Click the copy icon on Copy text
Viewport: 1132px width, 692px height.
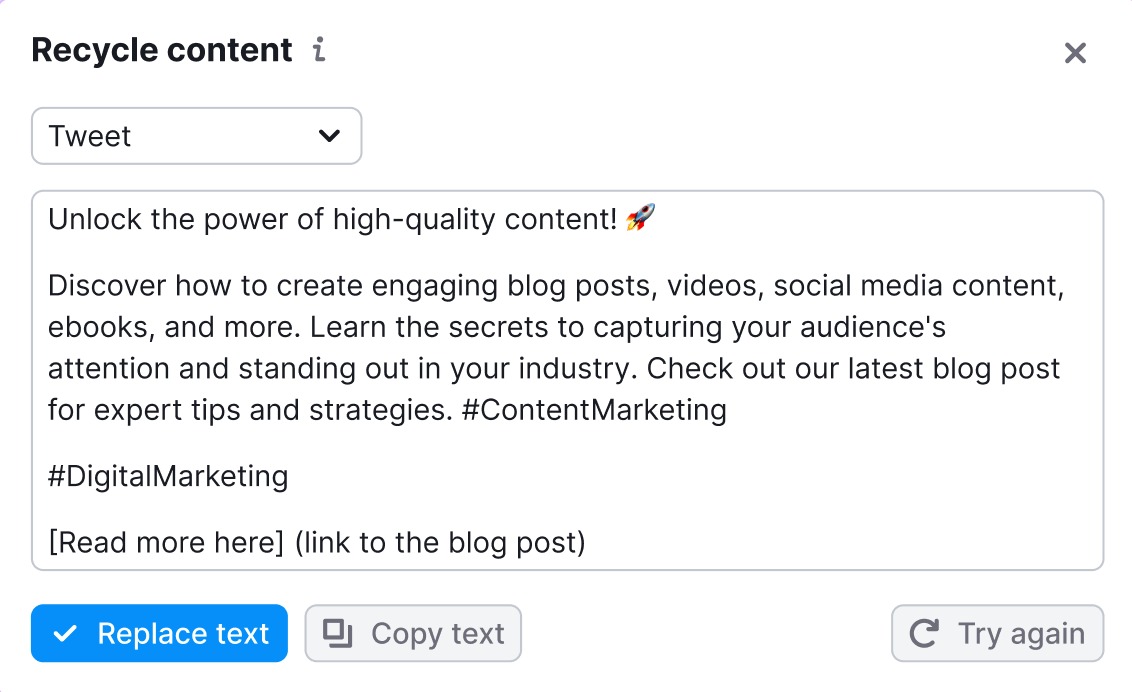[340, 633]
